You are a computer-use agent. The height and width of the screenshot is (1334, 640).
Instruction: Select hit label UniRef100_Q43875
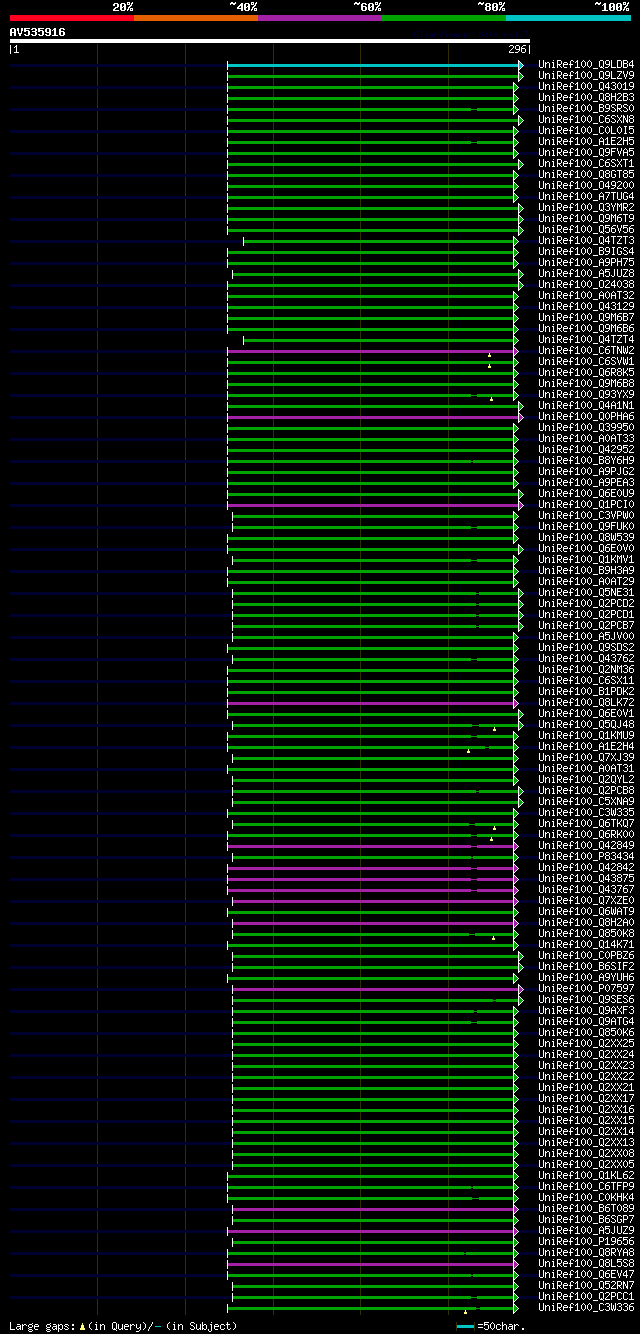[586, 879]
